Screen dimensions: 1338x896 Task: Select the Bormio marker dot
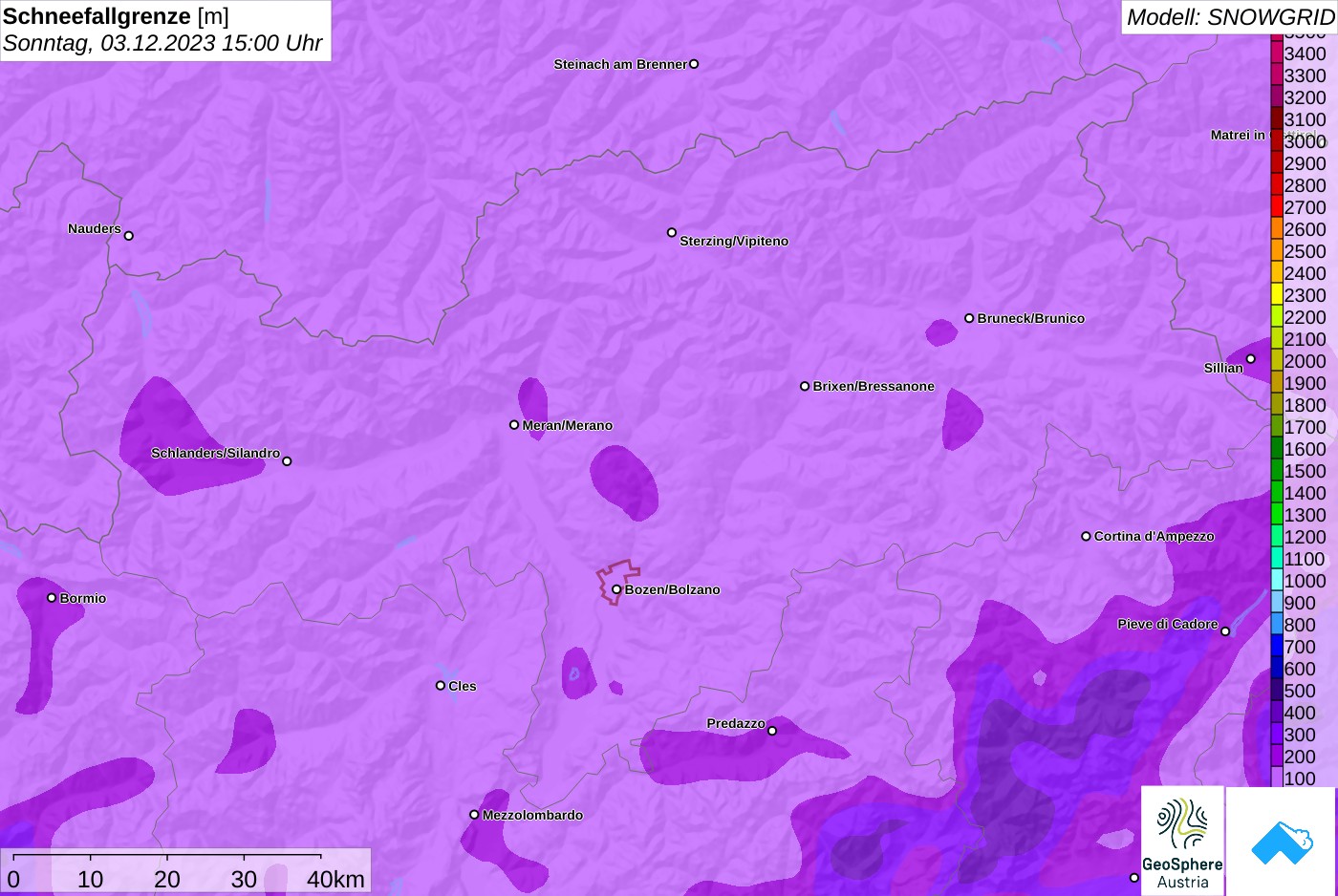[52, 598]
